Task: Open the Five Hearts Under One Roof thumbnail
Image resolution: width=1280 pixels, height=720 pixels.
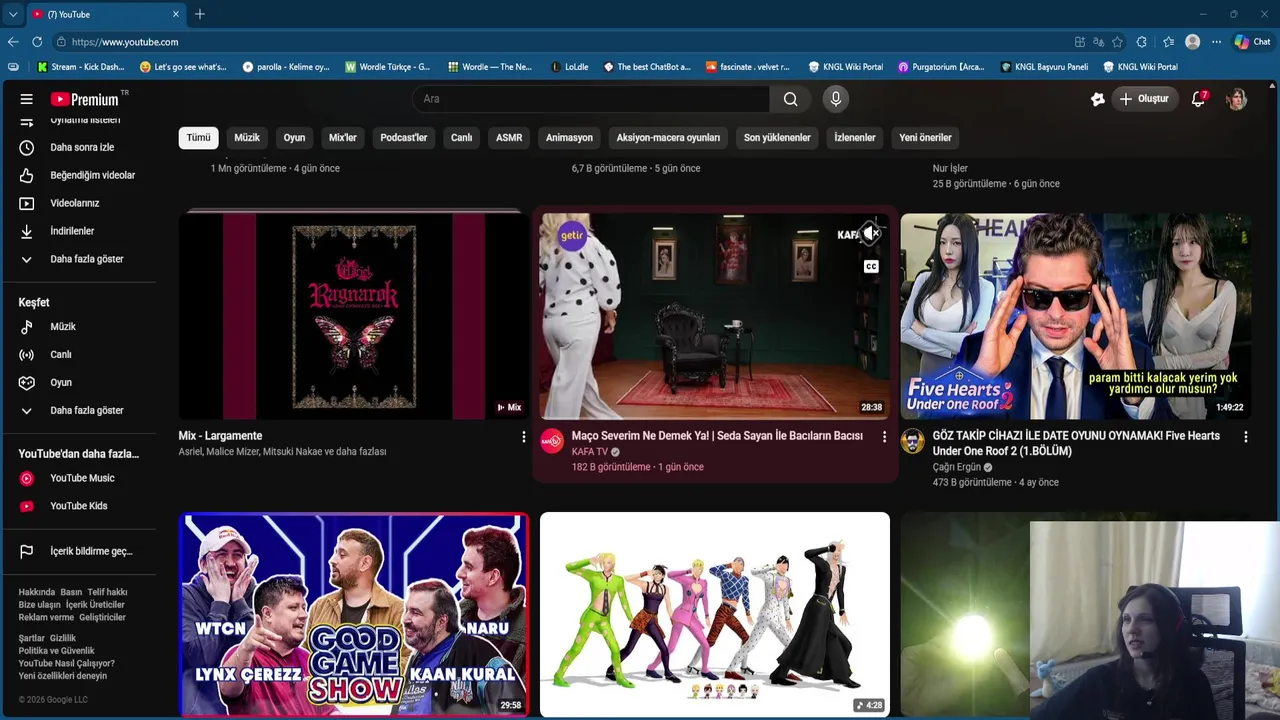Action: pos(1075,316)
